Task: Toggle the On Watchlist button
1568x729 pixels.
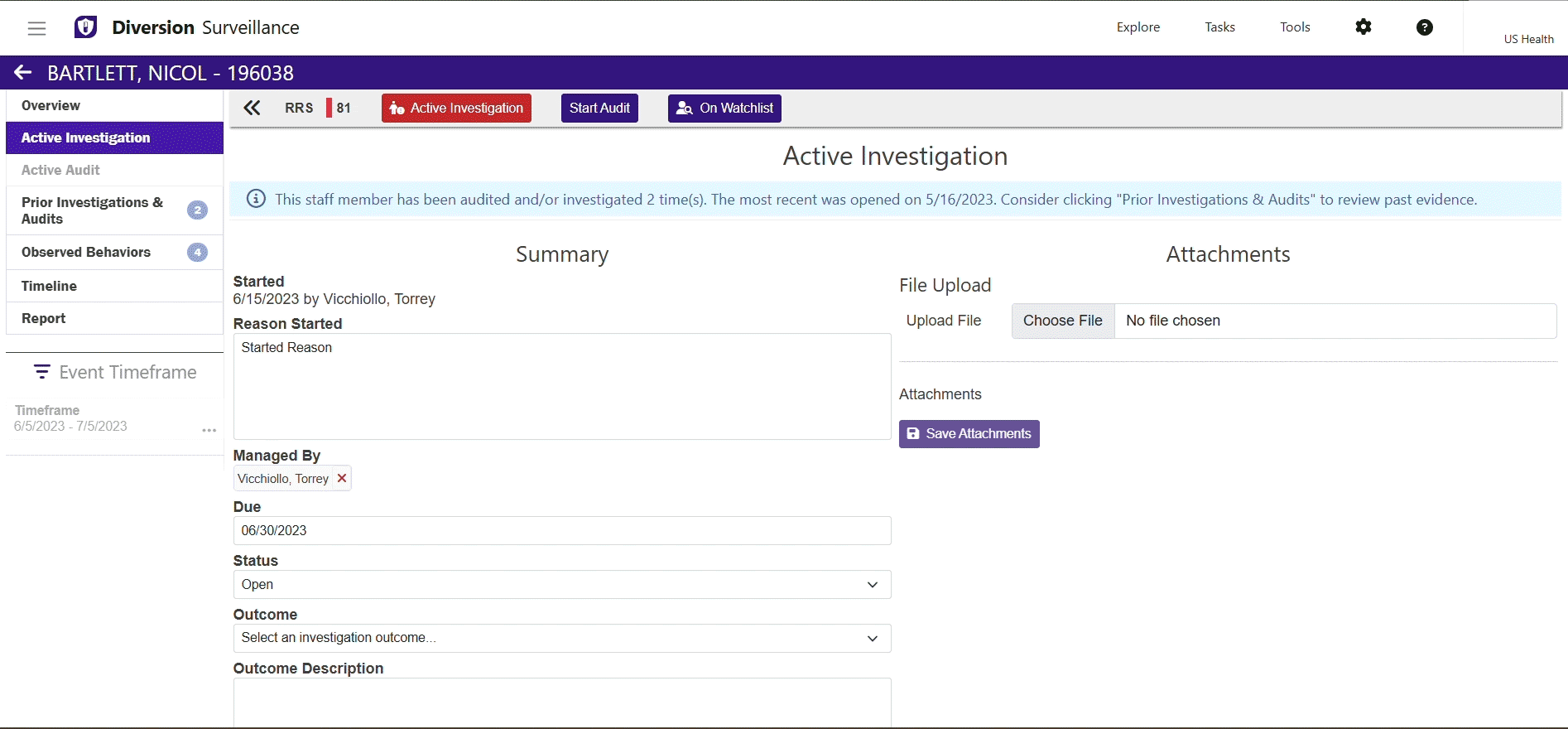Action: (x=724, y=109)
